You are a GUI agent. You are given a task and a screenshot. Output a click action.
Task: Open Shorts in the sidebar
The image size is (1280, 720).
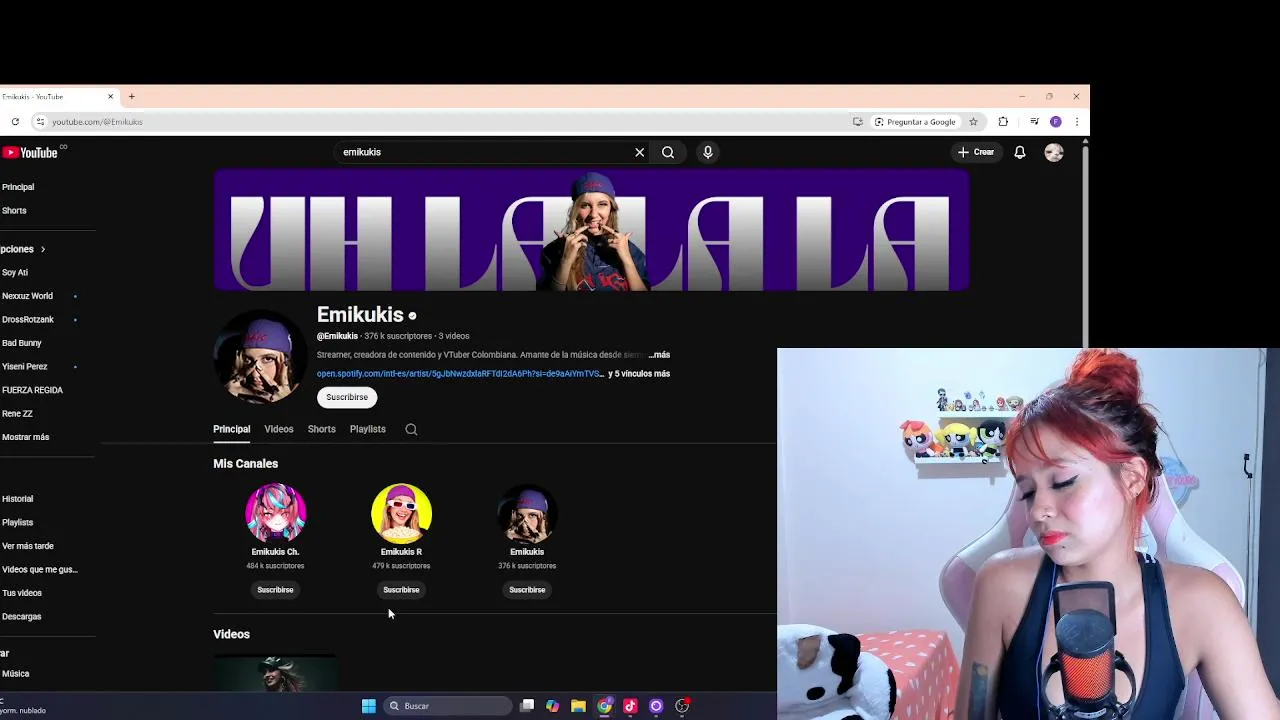[x=14, y=211]
